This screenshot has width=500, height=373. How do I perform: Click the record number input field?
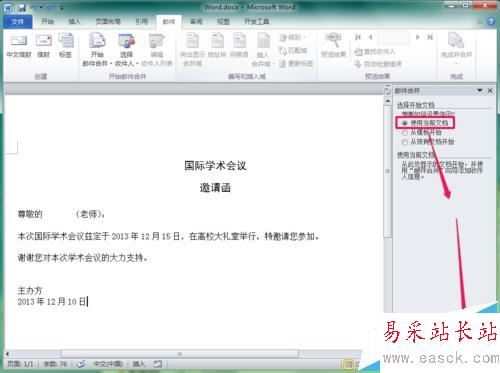coord(394,37)
